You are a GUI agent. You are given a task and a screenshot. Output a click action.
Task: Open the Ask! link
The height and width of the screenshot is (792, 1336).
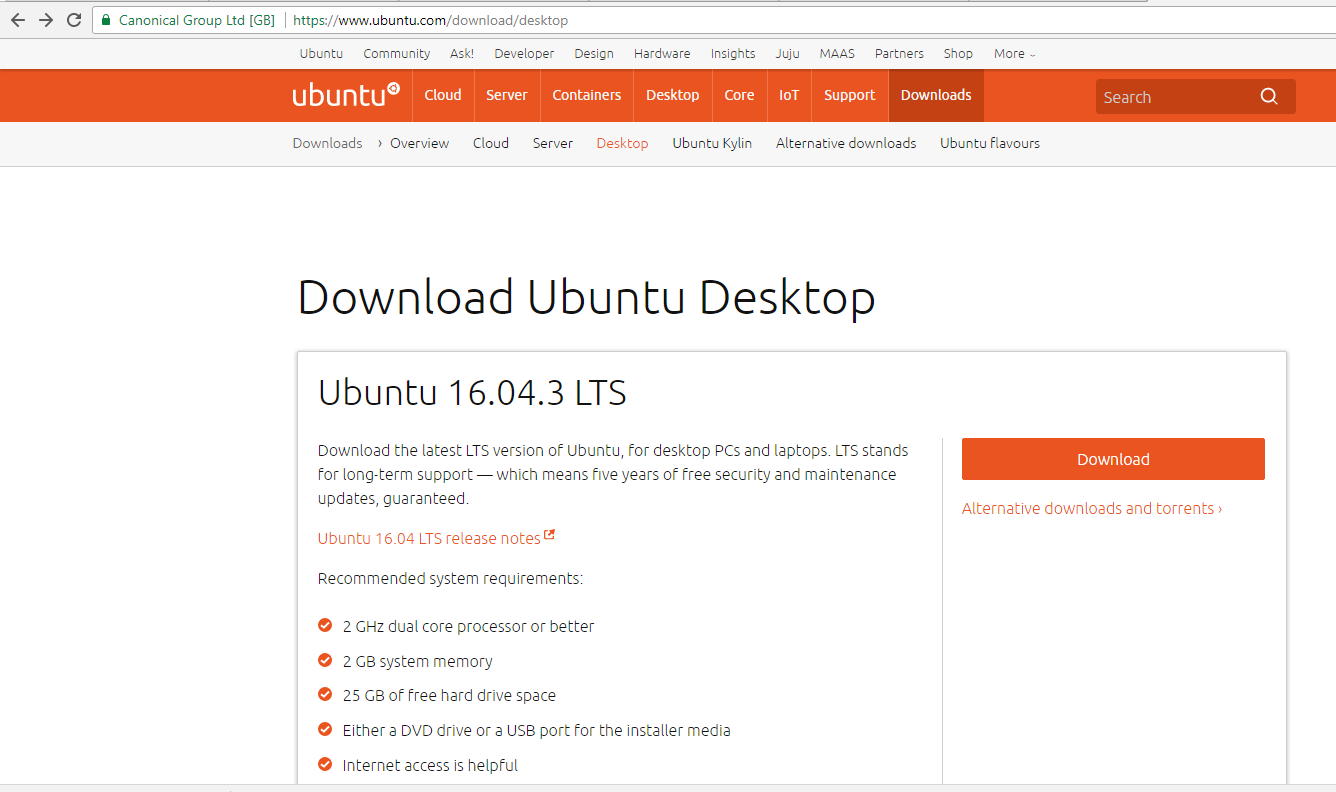click(462, 54)
